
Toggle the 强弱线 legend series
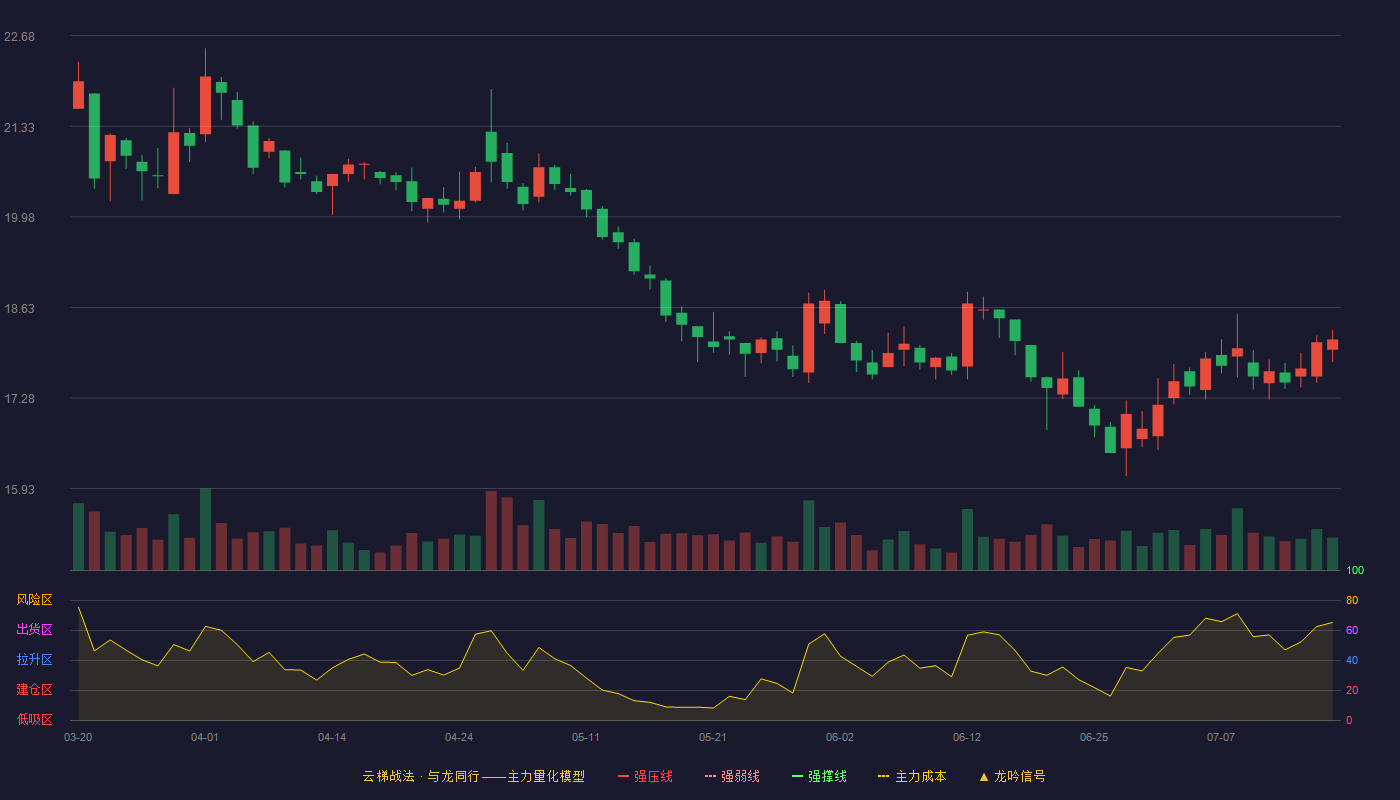(x=732, y=776)
